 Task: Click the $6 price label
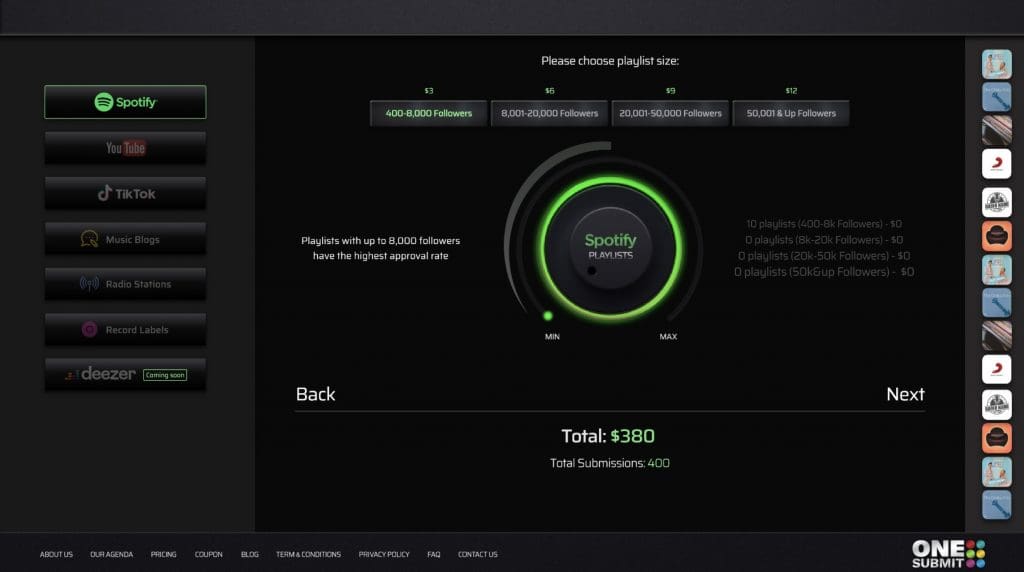click(x=549, y=91)
